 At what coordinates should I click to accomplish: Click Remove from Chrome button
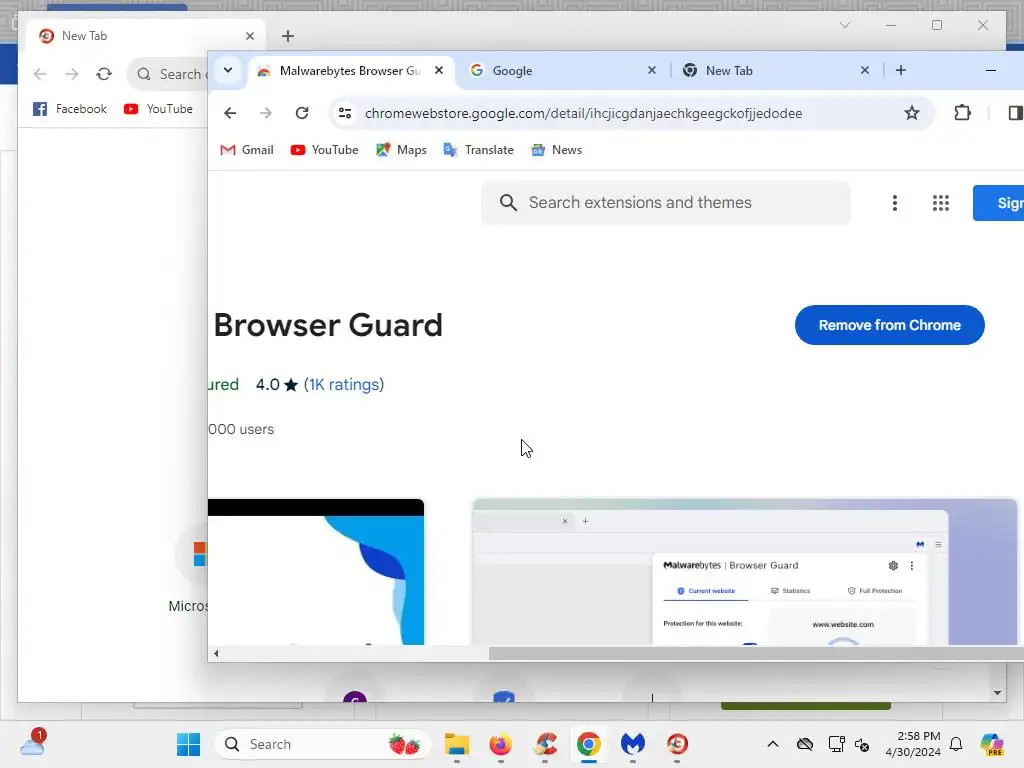tap(889, 325)
